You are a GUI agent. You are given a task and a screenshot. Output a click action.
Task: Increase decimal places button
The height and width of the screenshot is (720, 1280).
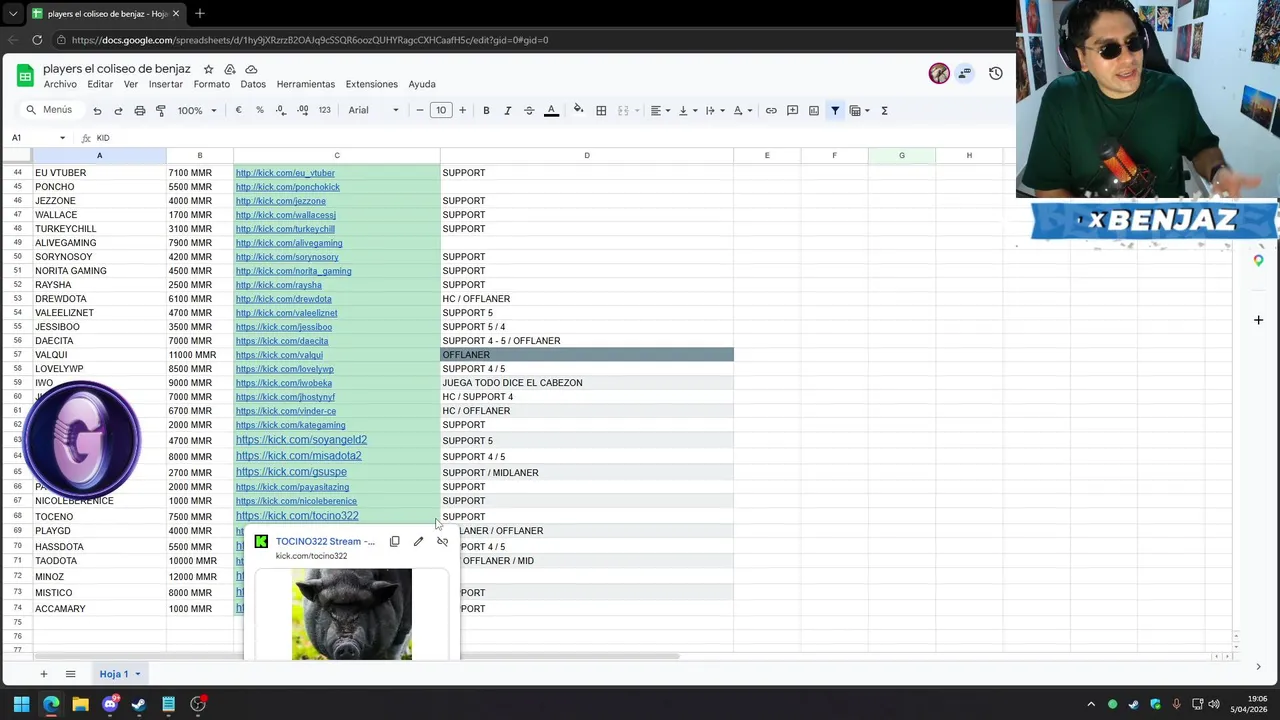(x=303, y=110)
